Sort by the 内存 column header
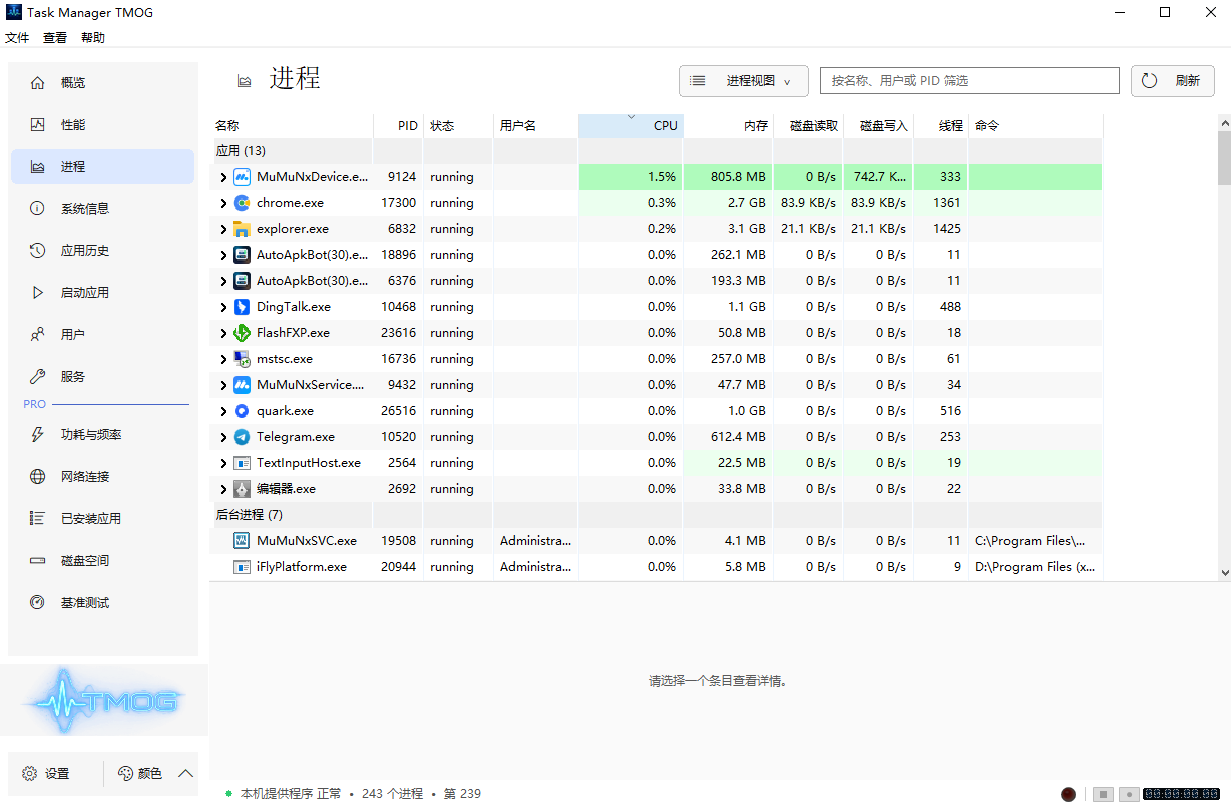Viewport: 1231px width, 803px height. (x=728, y=126)
